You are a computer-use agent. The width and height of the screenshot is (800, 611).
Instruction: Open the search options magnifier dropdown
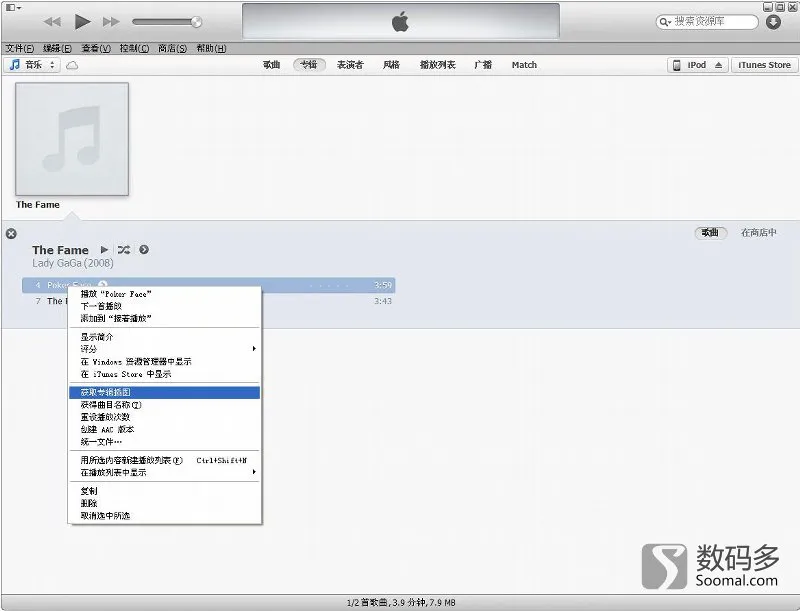[665, 22]
